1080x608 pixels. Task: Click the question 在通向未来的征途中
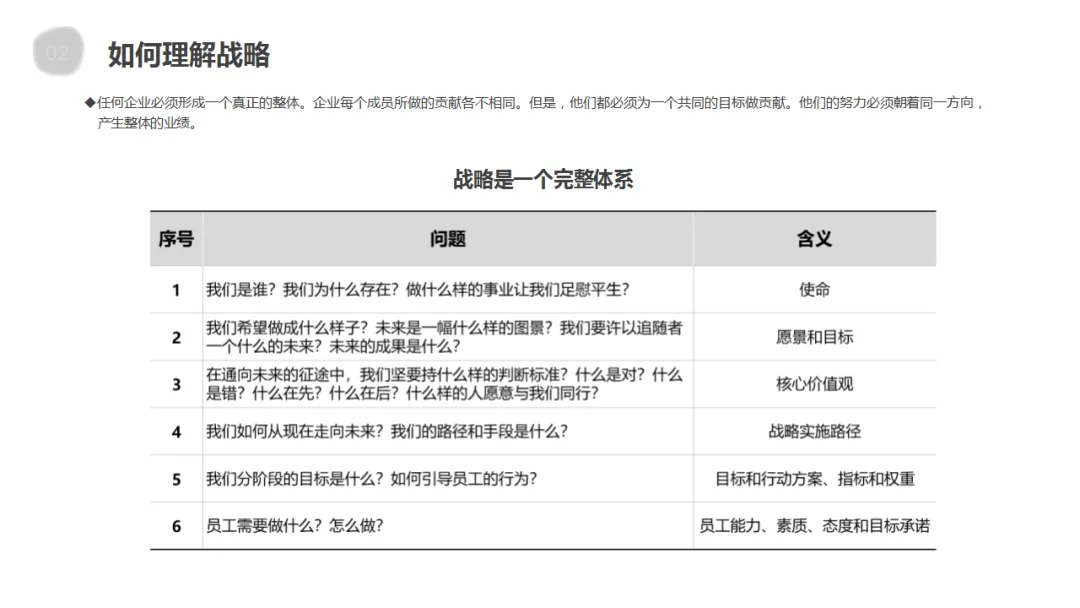(444, 384)
